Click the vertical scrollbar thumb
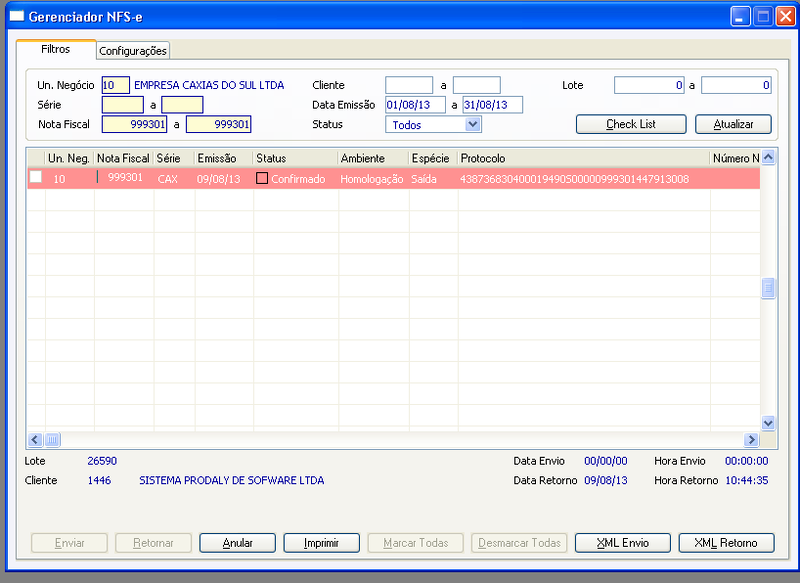Screen dimensions: 800x583 pos(768,288)
